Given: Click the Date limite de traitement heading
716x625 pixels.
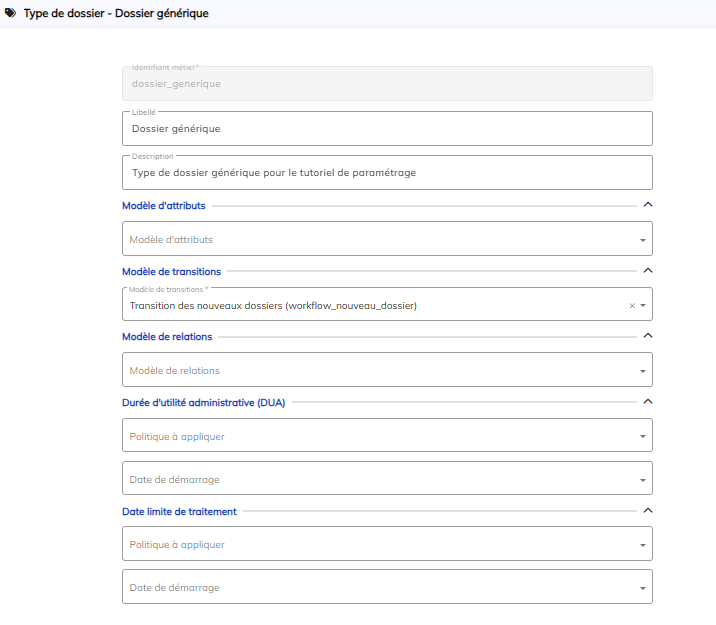Looking at the screenshot, I should point(179,511).
